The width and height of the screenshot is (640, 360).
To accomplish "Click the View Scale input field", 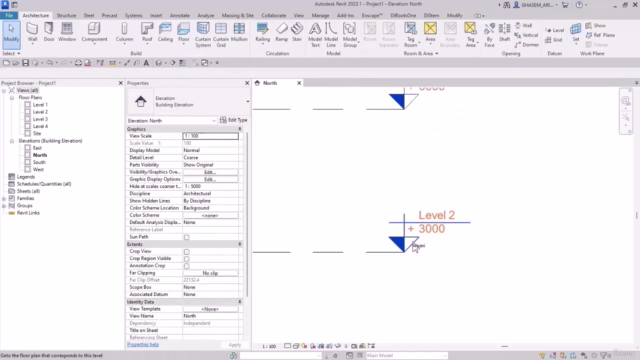I will tap(210, 136).
